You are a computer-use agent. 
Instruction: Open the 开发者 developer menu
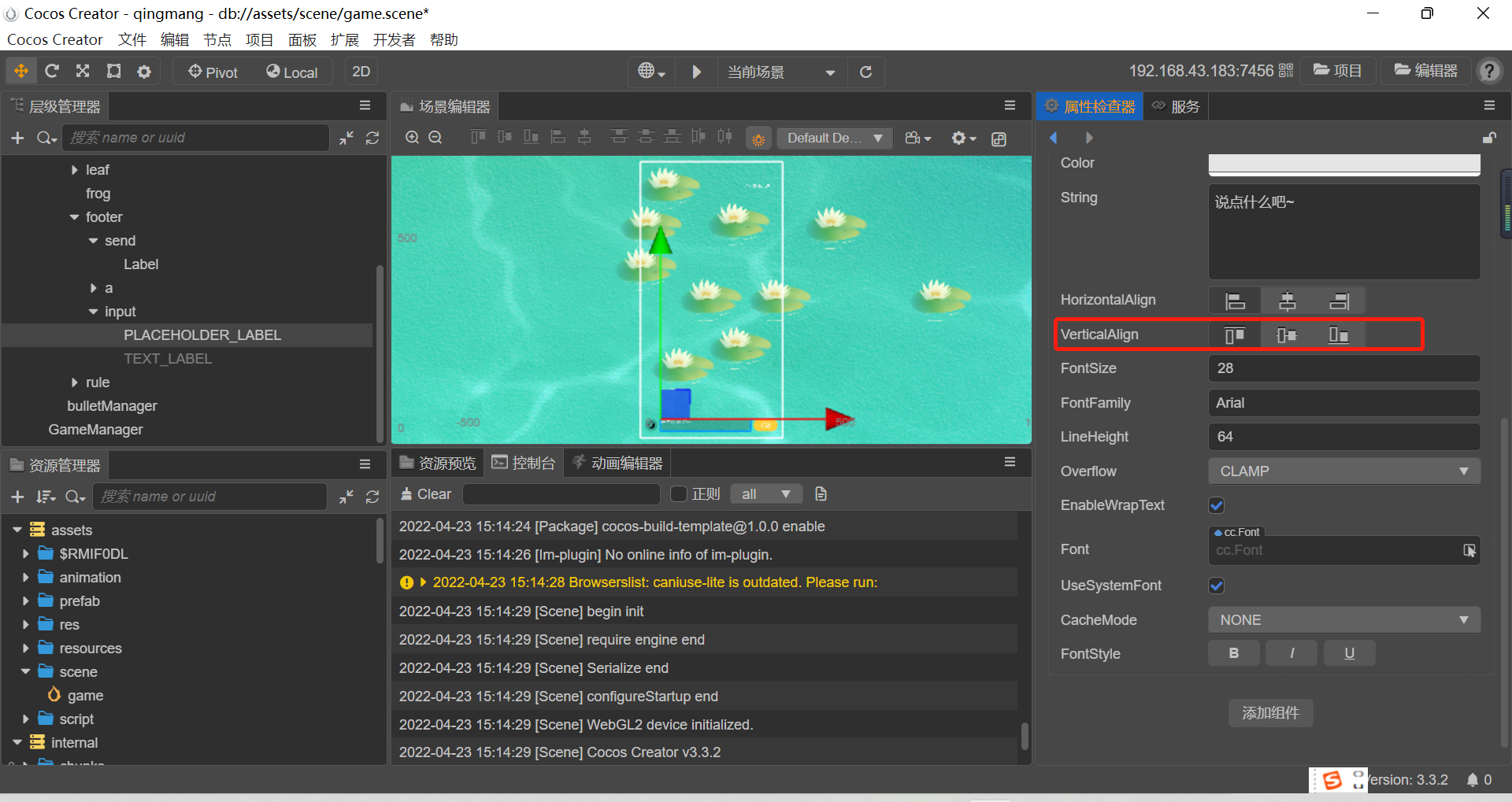394,40
